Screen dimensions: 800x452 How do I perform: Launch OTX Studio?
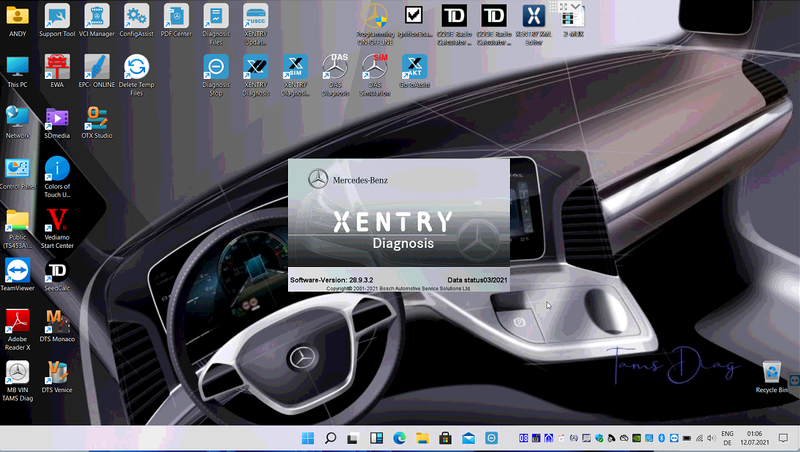coord(96,122)
